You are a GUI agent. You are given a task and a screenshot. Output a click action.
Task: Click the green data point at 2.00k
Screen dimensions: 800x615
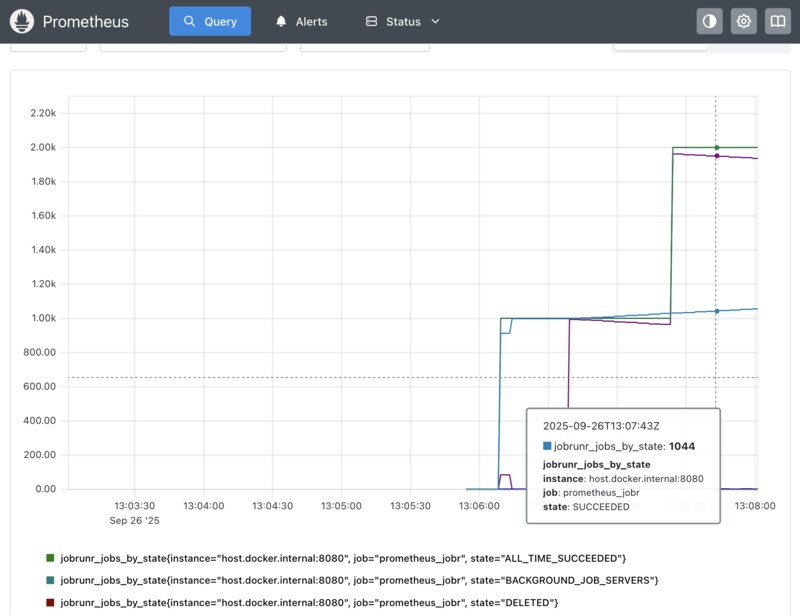click(716, 147)
